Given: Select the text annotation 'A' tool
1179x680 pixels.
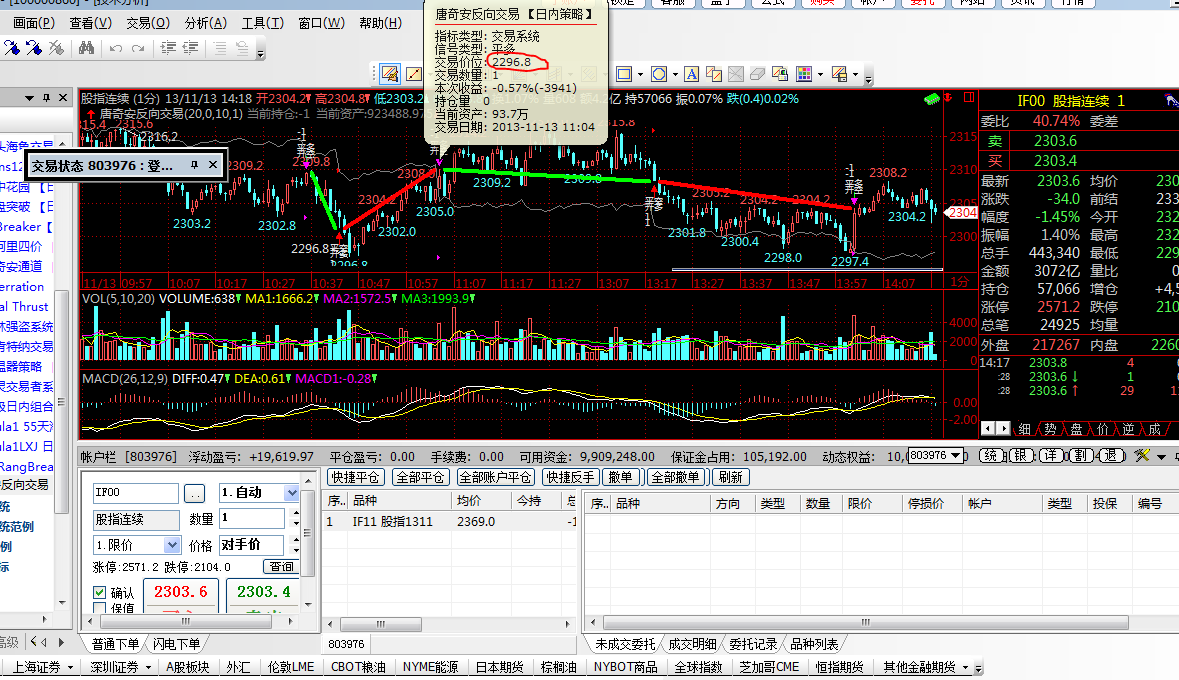Looking at the screenshot, I should click(x=690, y=74).
